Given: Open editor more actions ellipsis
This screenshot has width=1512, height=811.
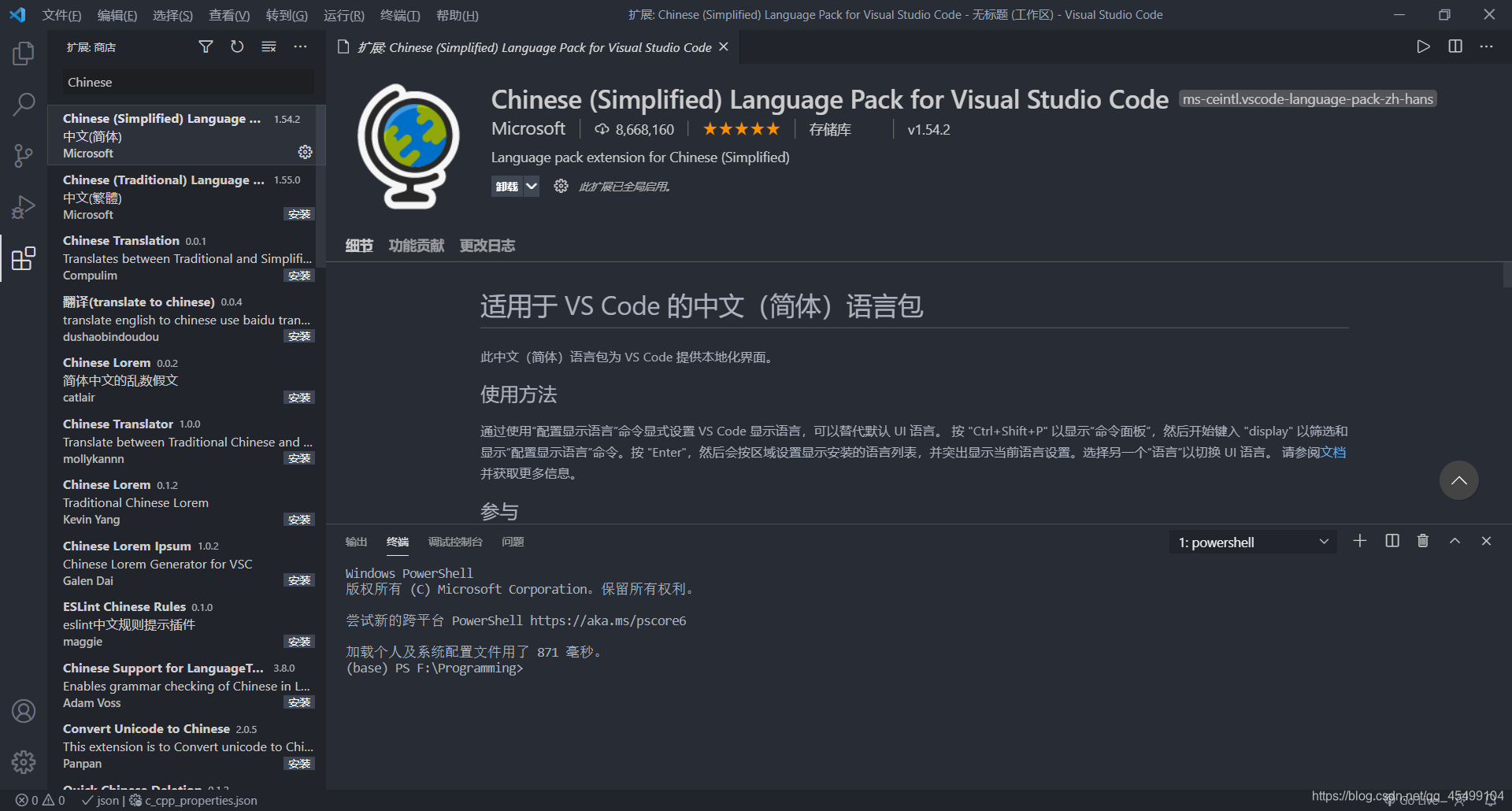Looking at the screenshot, I should pos(1486,46).
